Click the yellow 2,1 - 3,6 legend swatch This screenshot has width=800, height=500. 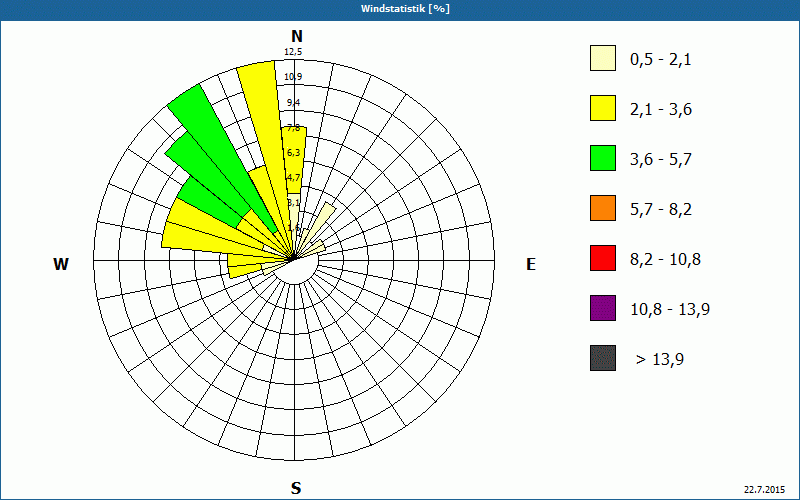tap(603, 108)
